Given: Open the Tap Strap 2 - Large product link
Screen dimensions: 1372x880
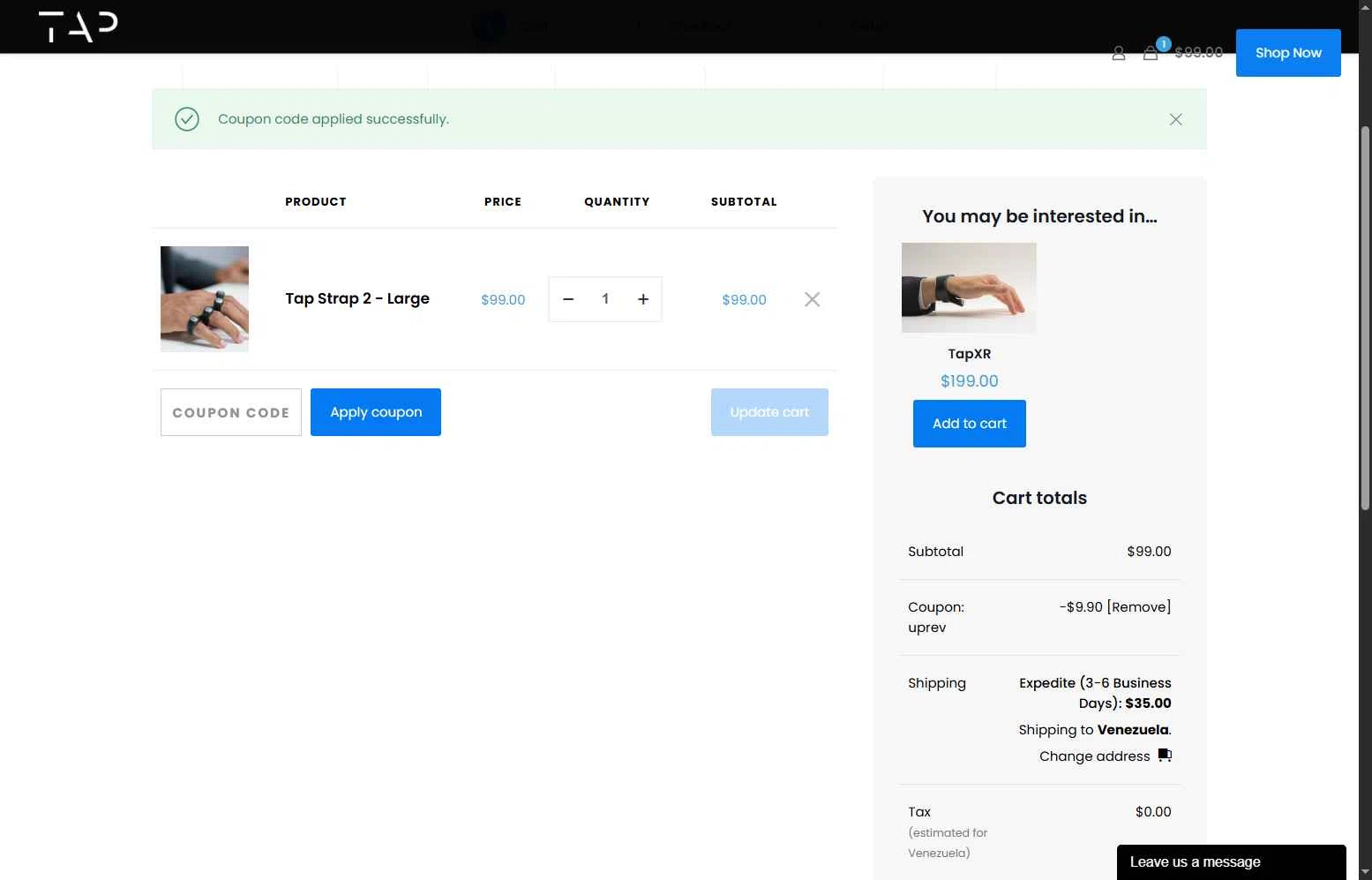Looking at the screenshot, I should tap(357, 298).
